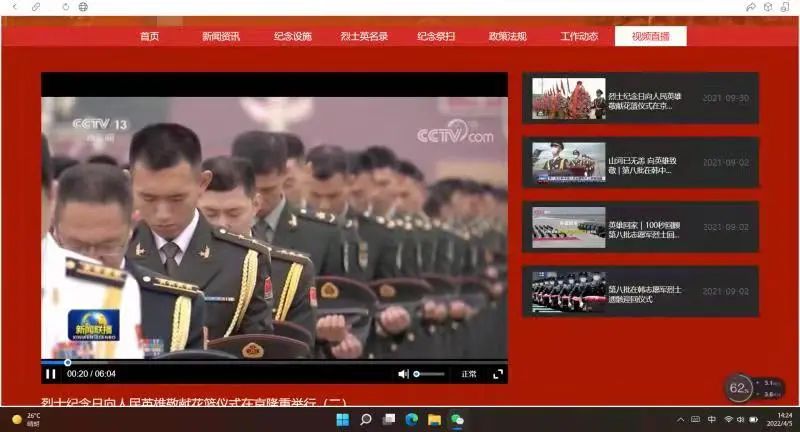Select the 政策法规 navigation item

(507, 37)
